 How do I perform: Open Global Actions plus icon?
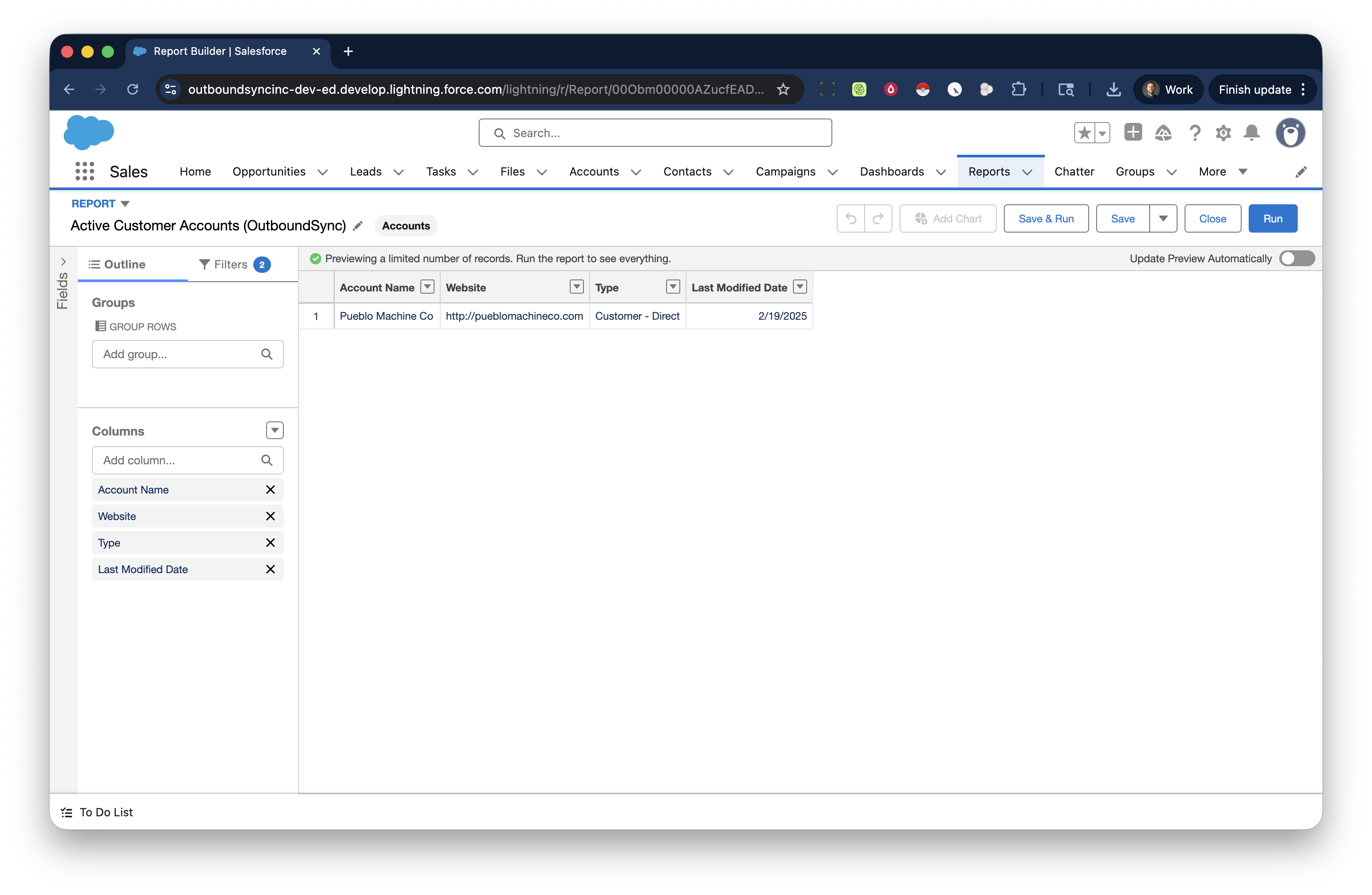click(x=1133, y=133)
